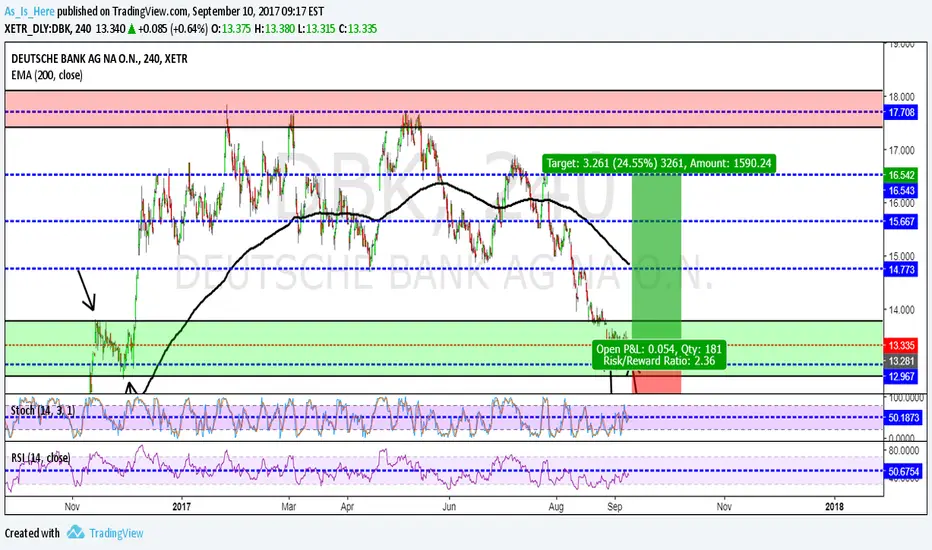Image resolution: width=932 pixels, height=550 pixels.
Task: Select the Stoch (14, 3, 1) indicator legend
Action: click(x=43, y=411)
